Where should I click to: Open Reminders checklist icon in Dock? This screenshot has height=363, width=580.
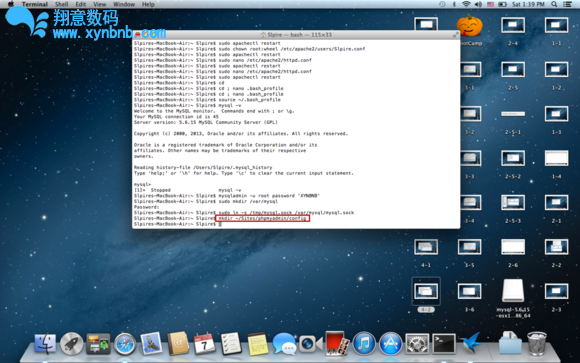[x=231, y=343]
